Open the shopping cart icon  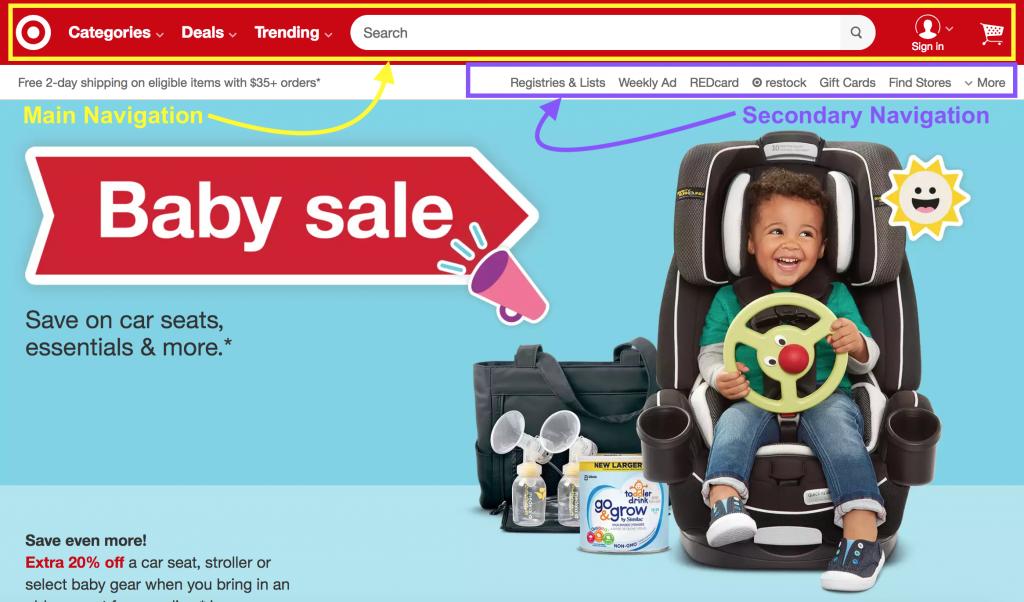coord(991,33)
